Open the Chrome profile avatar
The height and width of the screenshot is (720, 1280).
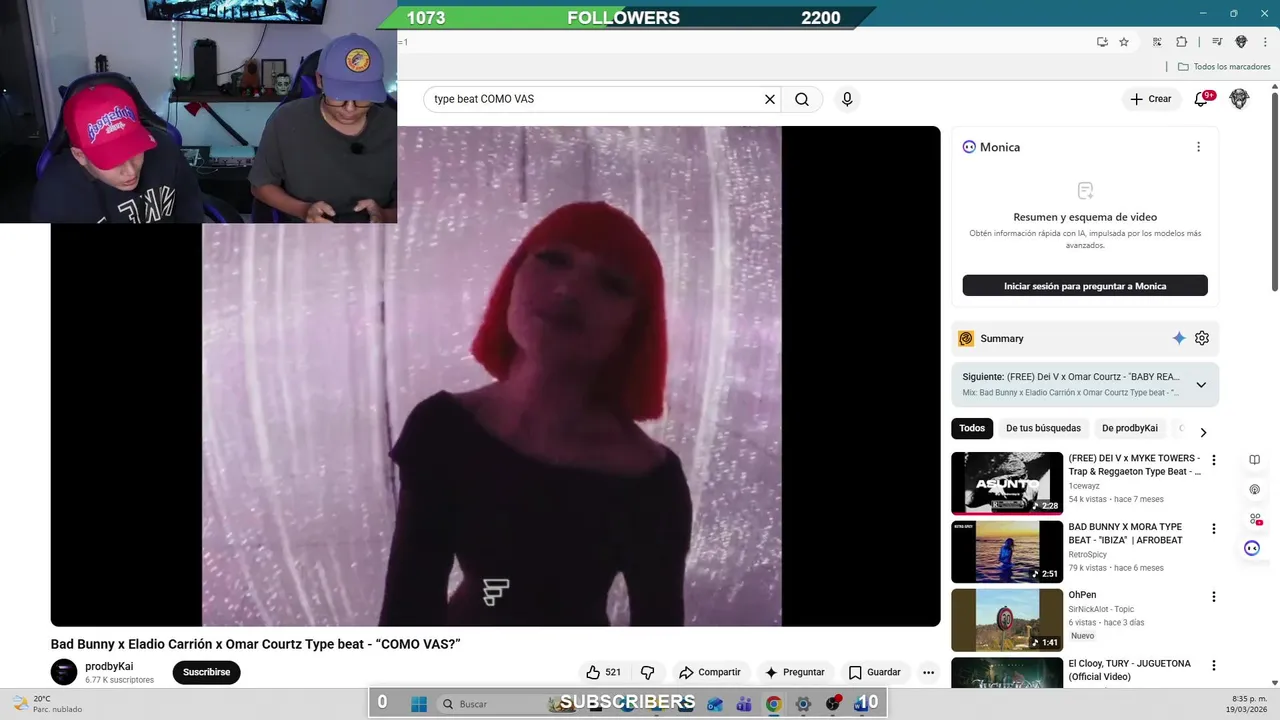[1241, 42]
